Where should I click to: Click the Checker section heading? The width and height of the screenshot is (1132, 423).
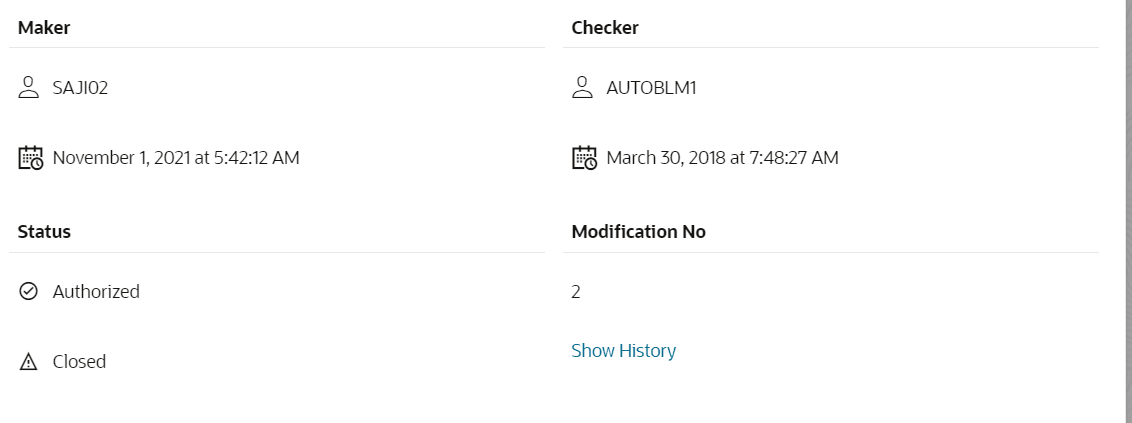(x=605, y=28)
